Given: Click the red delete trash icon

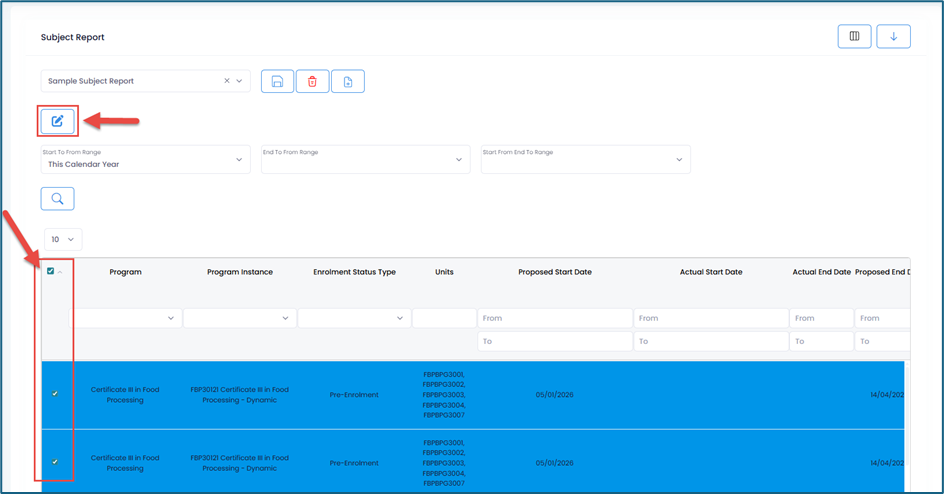Looking at the screenshot, I should tap(312, 81).
